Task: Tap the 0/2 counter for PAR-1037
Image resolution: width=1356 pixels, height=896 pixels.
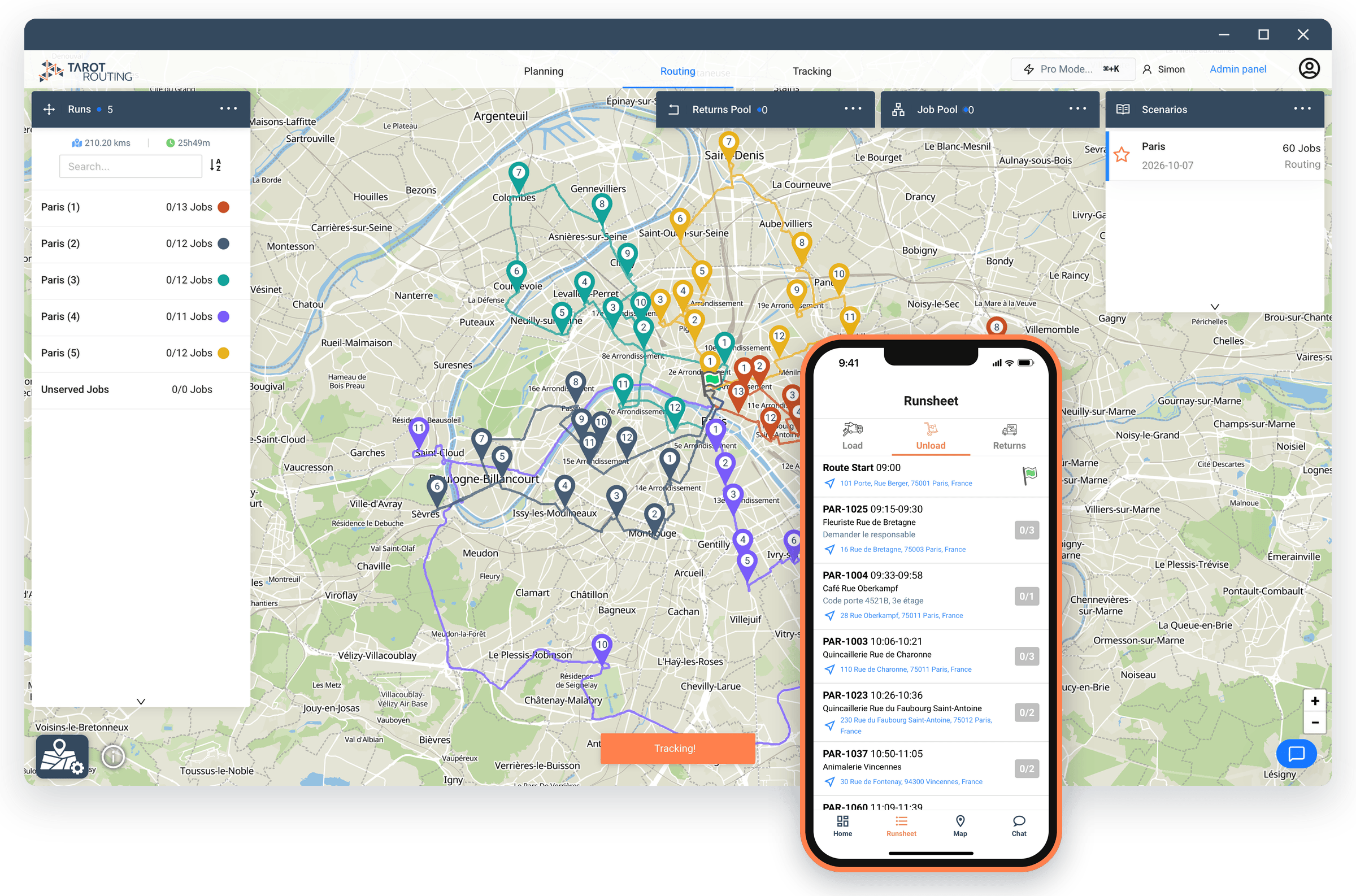Action: [x=1027, y=768]
